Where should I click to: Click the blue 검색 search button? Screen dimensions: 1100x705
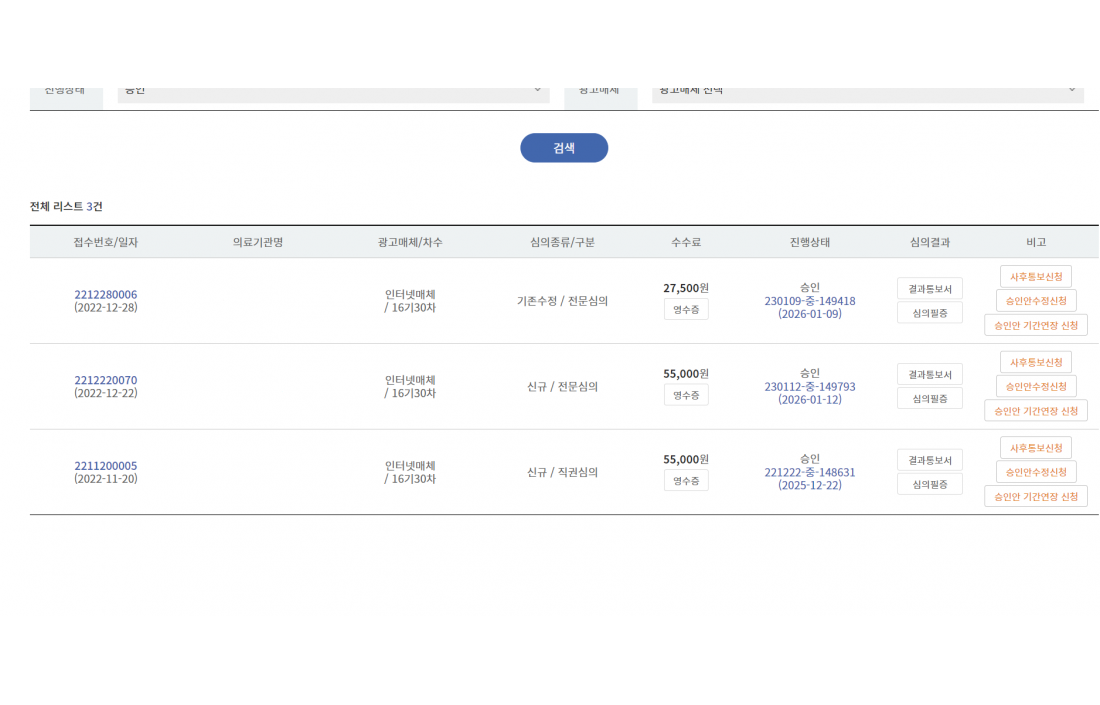(564, 148)
